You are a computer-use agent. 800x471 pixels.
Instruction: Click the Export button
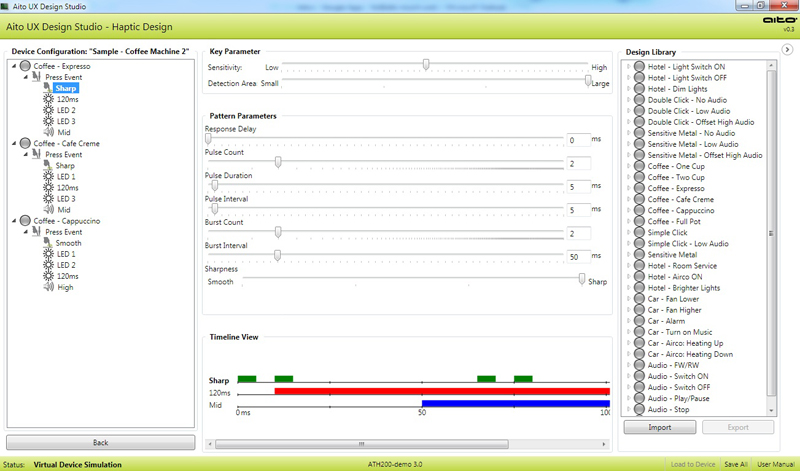click(738, 427)
